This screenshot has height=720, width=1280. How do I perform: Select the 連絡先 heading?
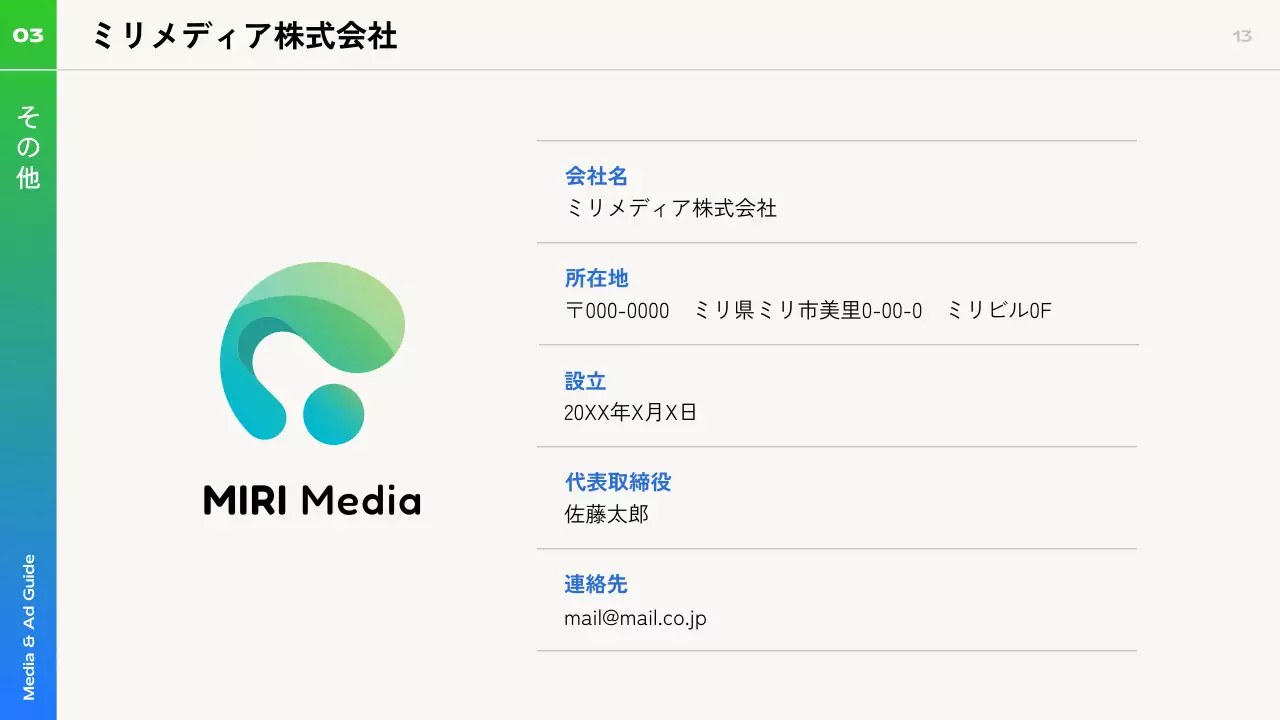(x=596, y=585)
